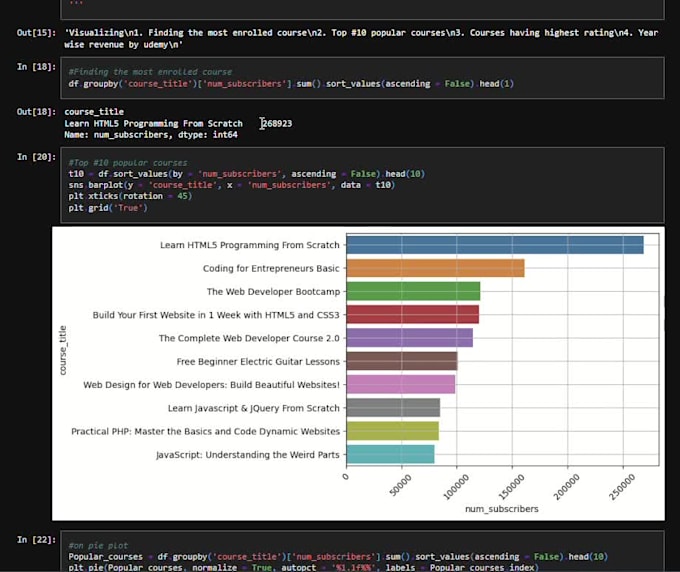Click the num_subscribers x-axis label
This screenshot has width=680, height=572.
501,509
